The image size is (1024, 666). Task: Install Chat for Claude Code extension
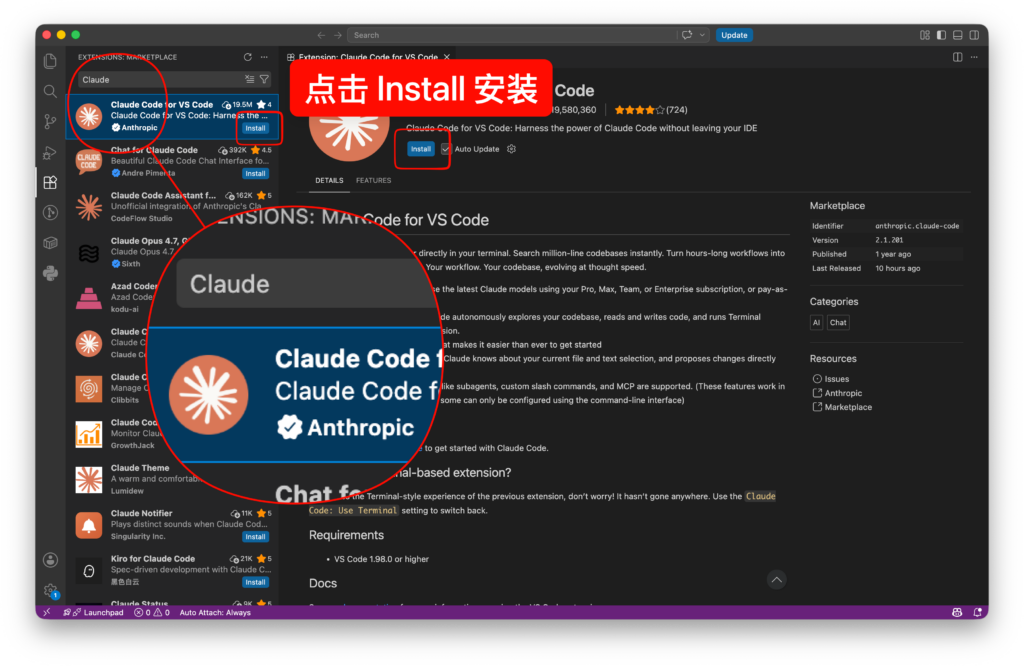pyautogui.click(x=255, y=174)
